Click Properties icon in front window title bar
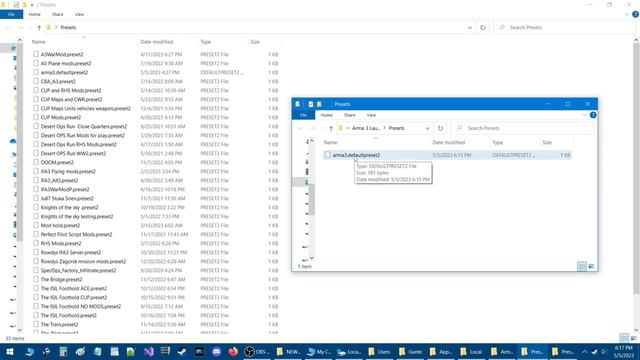The height and width of the screenshot is (360, 640). coord(311,104)
